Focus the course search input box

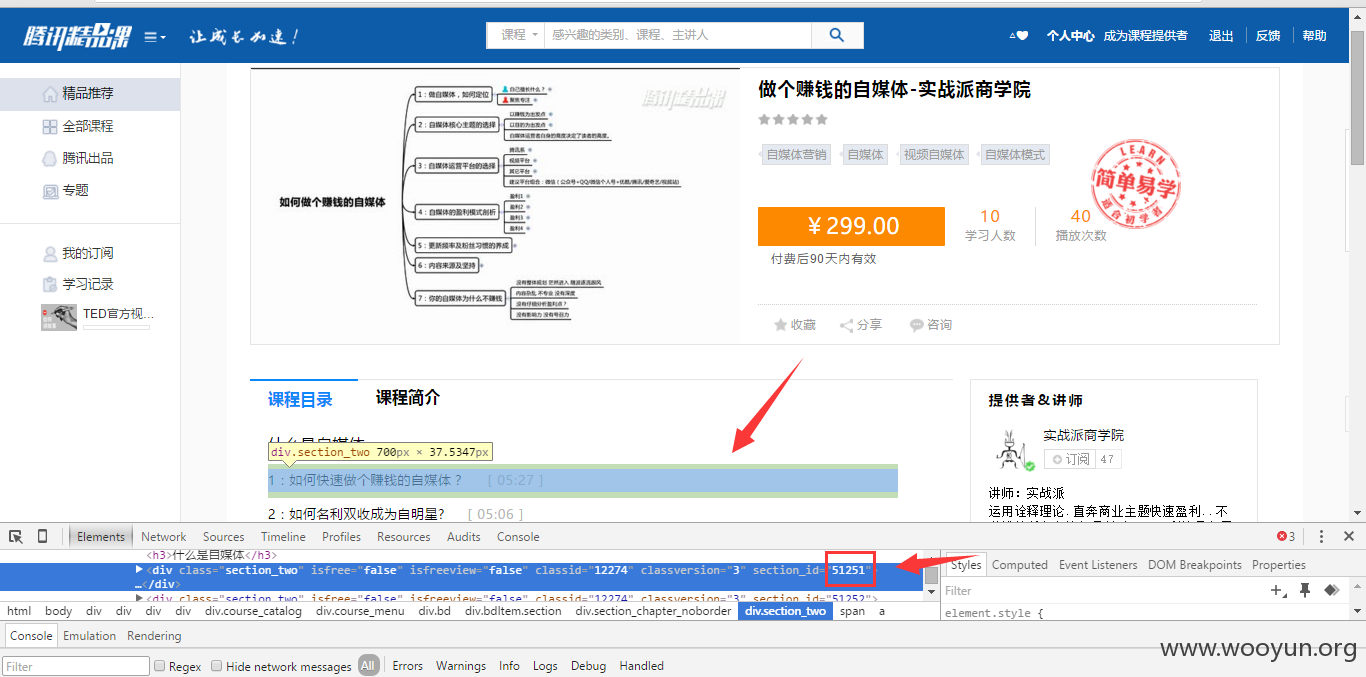click(x=679, y=35)
